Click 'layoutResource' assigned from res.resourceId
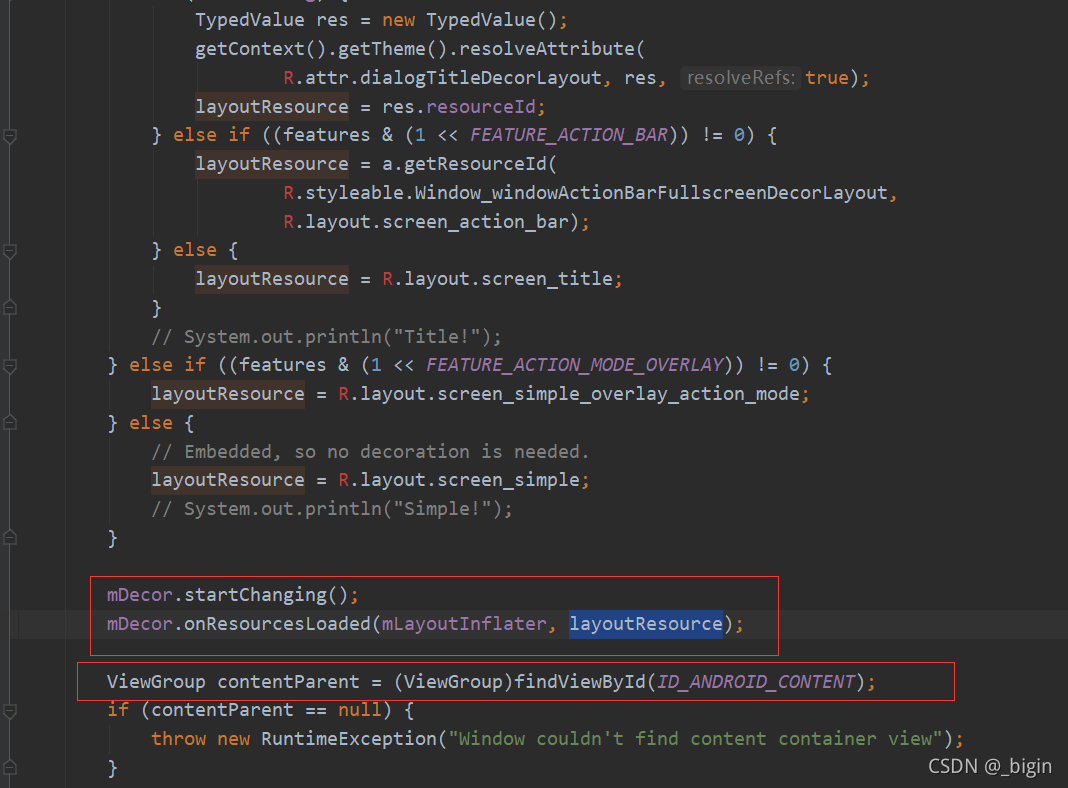This screenshot has width=1068, height=788. tap(272, 107)
